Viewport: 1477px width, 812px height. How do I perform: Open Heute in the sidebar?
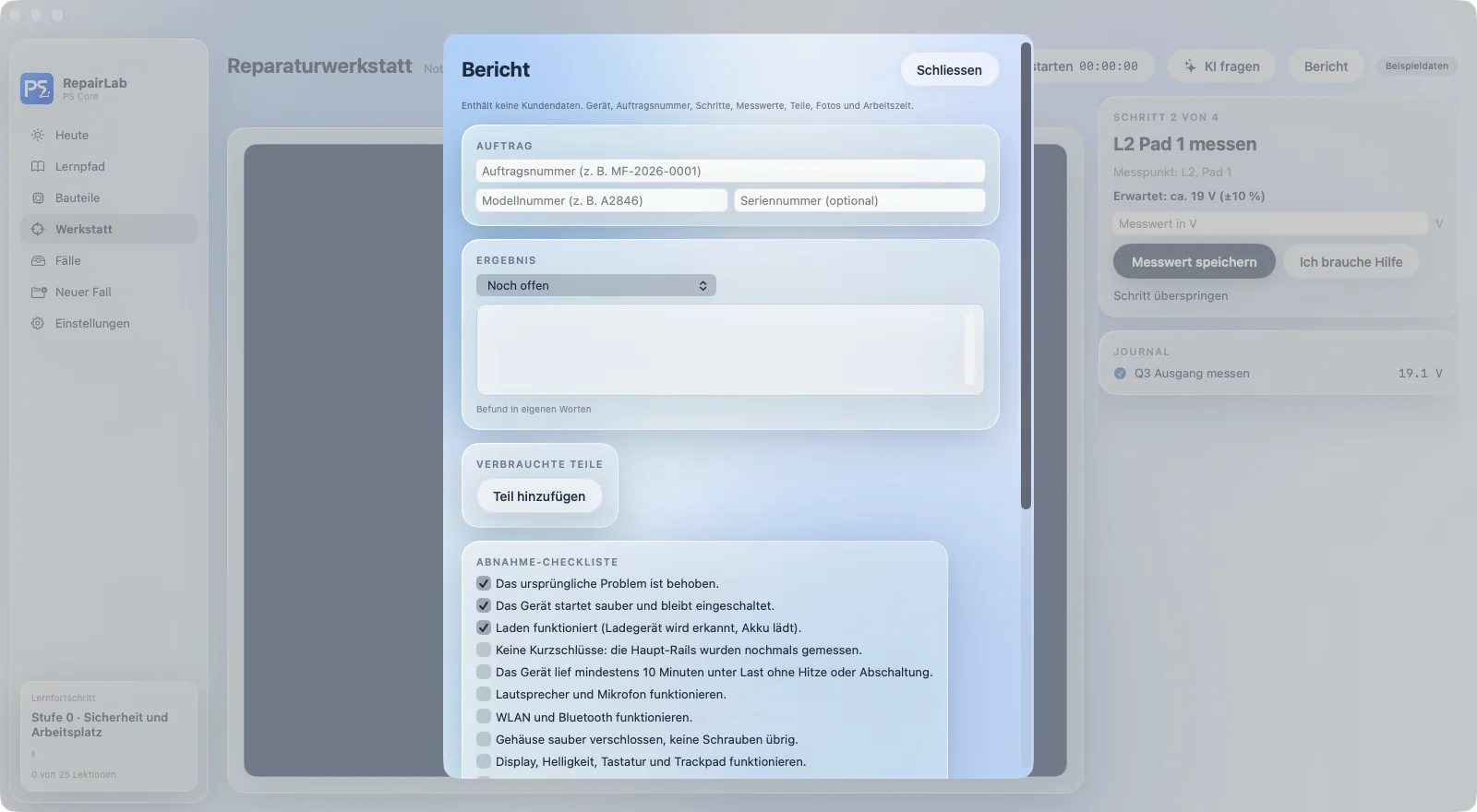109,135
